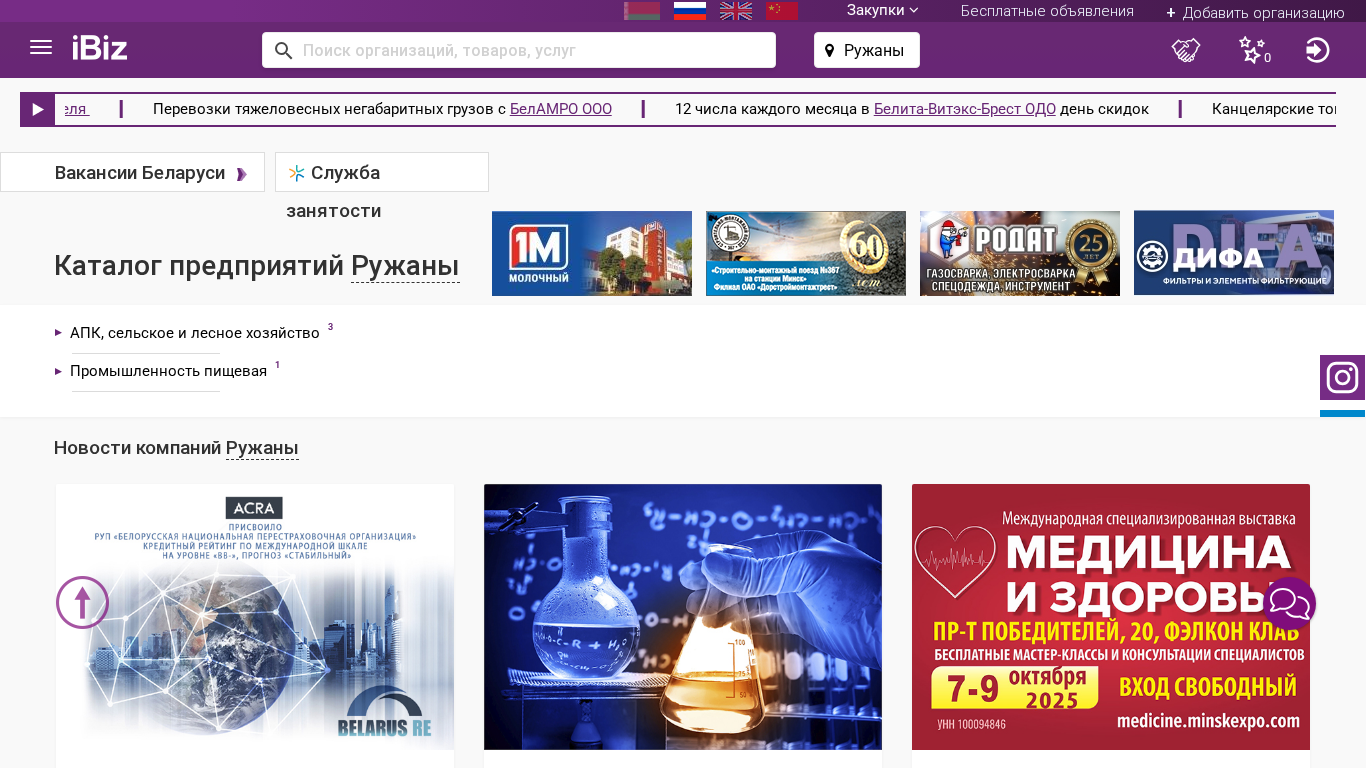Follow the Белита-Витэкс-Брест ОДО link
The image size is (1366, 768).
pyautogui.click(x=965, y=109)
